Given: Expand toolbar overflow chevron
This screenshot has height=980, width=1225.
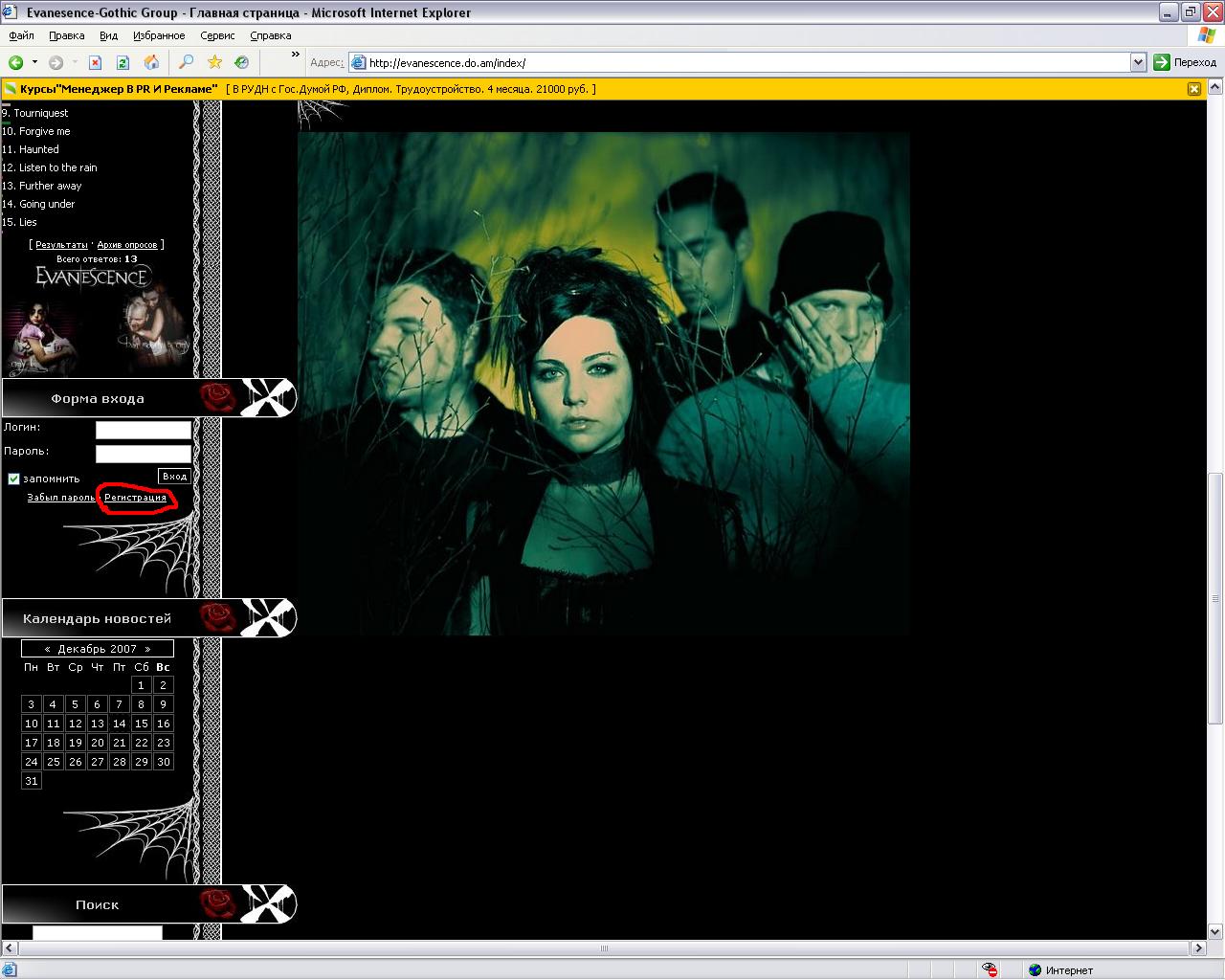Looking at the screenshot, I should (x=296, y=55).
